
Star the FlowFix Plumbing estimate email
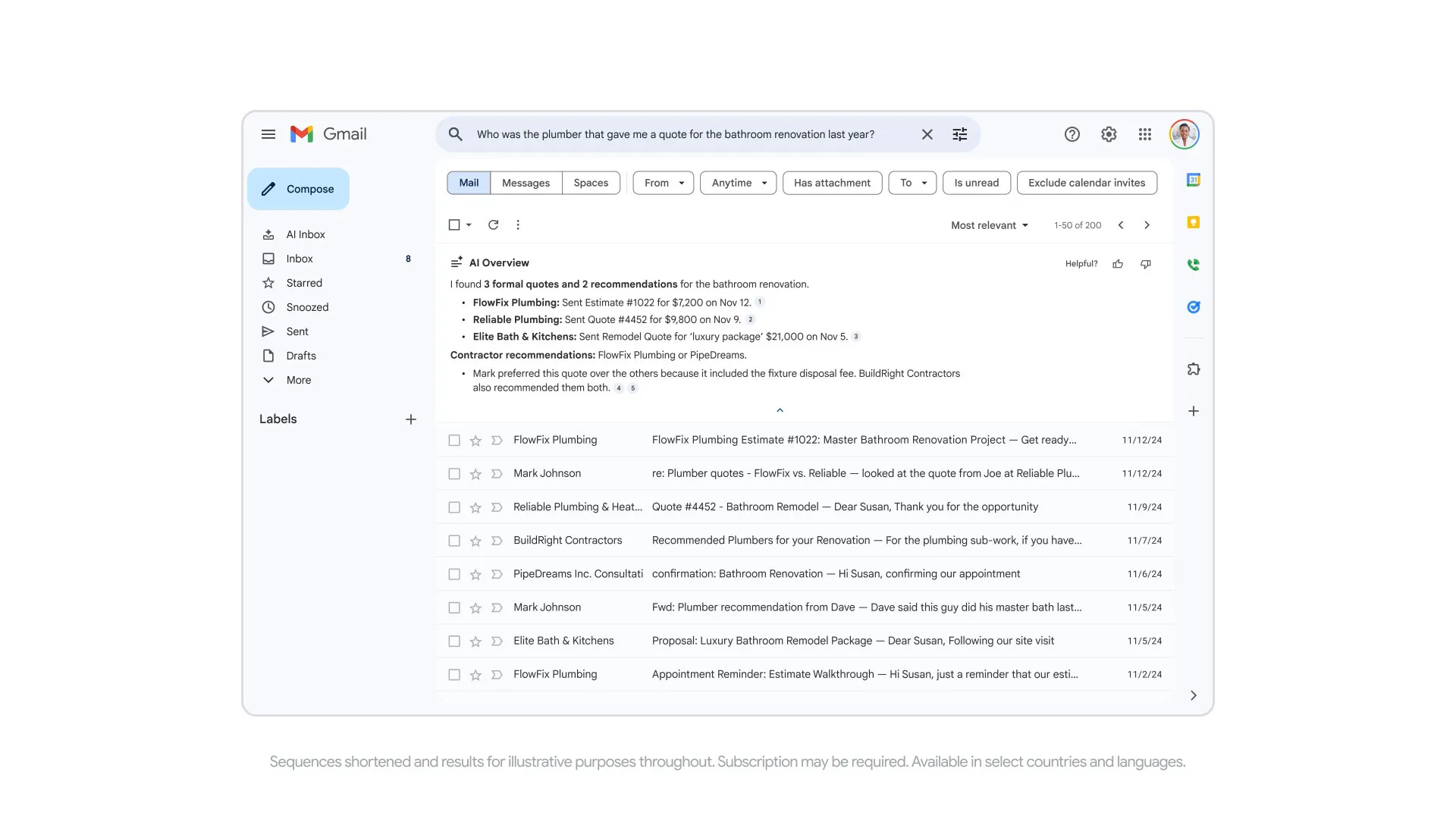point(475,440)
